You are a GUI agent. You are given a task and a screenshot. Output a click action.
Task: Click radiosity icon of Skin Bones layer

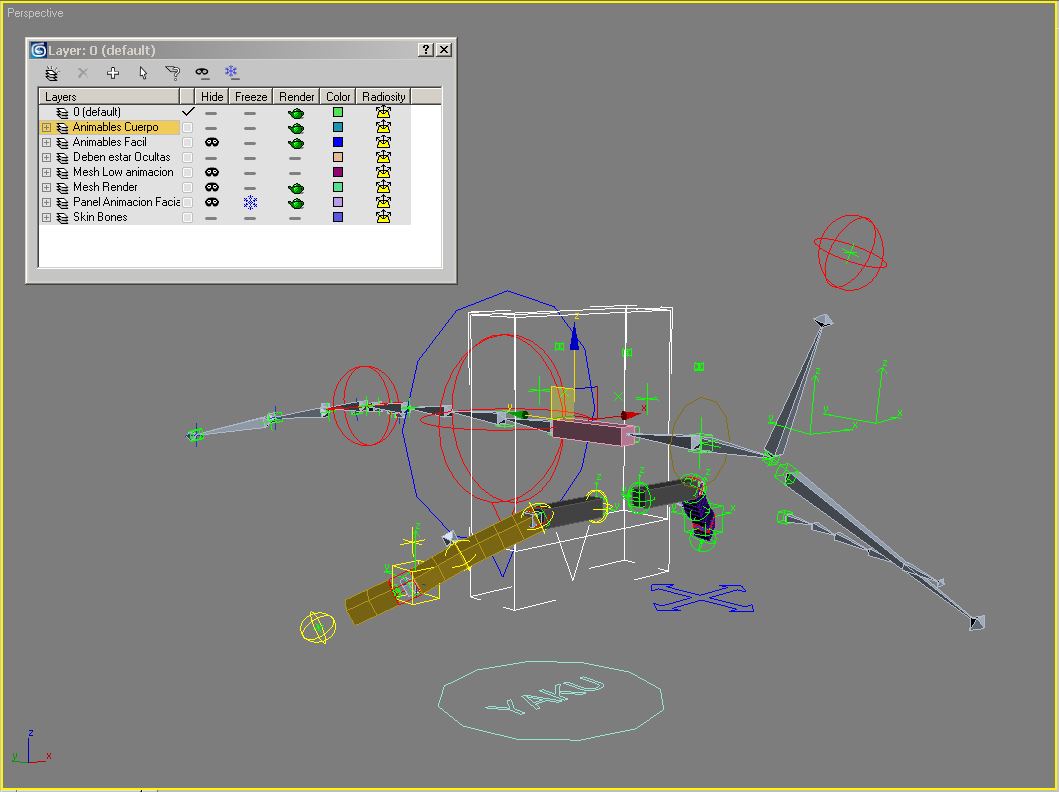(384, 217)
